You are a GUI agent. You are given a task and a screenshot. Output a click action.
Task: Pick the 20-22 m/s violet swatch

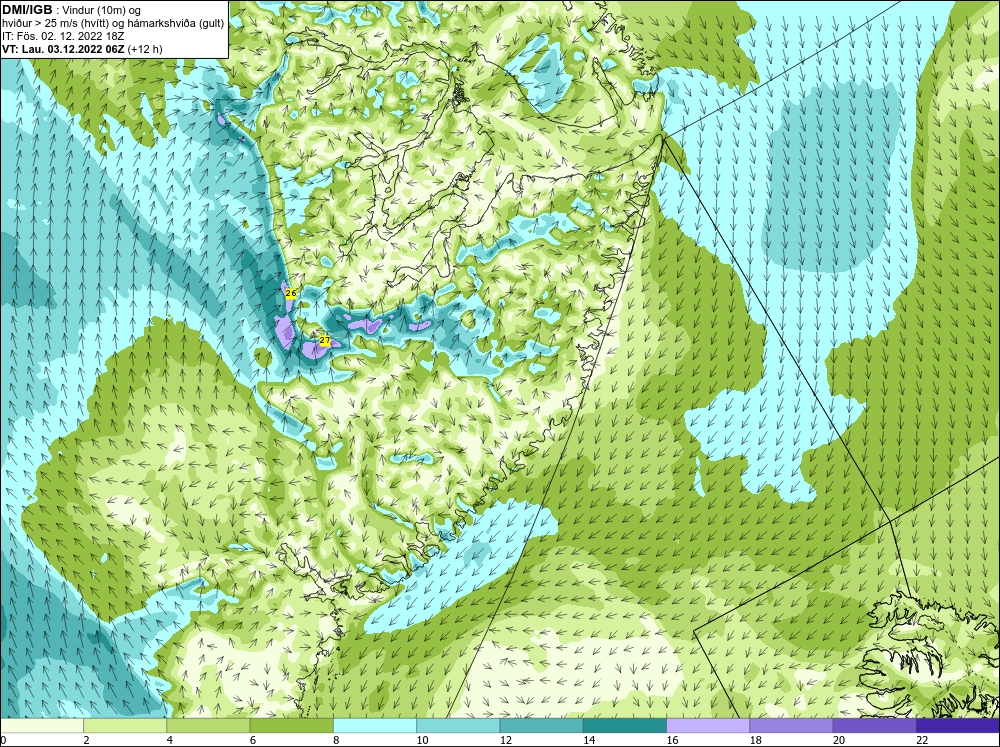coord(875,725)
